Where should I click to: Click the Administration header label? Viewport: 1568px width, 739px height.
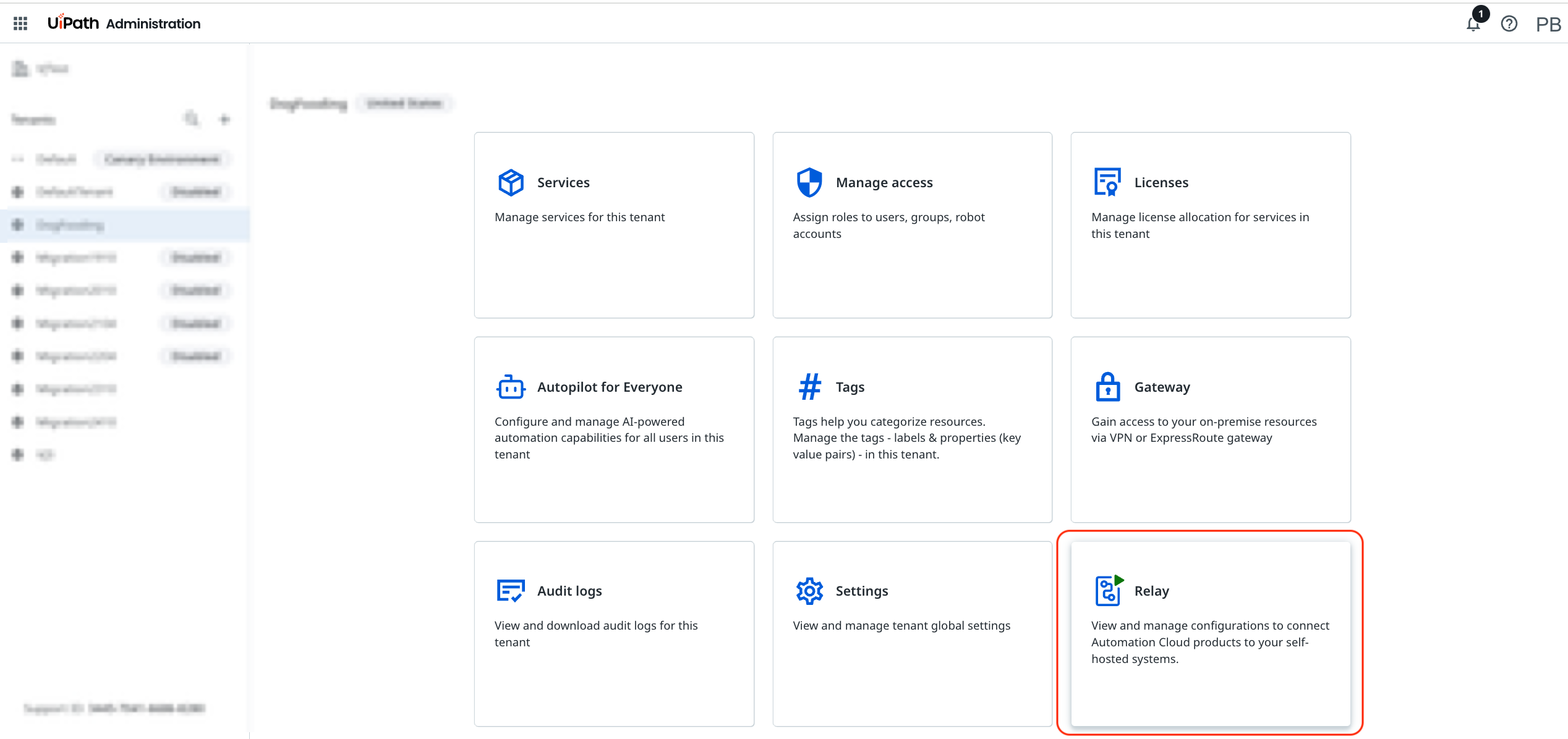(153, 23)
